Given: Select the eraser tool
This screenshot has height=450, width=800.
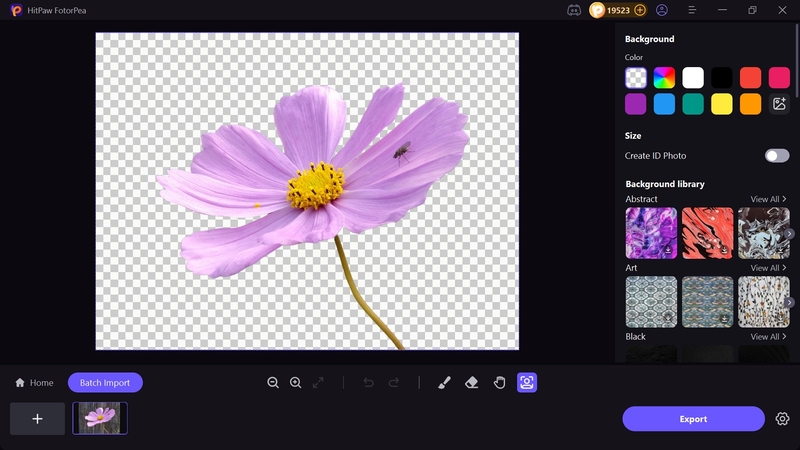Looking at the screenshot, I should click(x=472, y=383).
